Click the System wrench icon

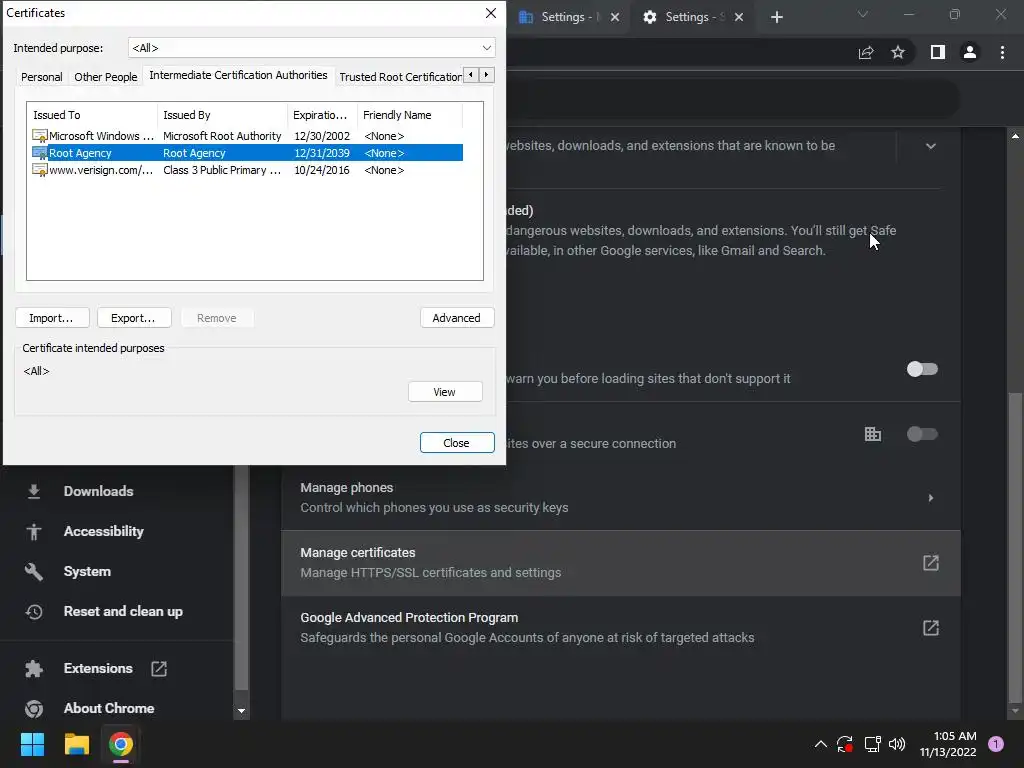(x=34, y=571)
